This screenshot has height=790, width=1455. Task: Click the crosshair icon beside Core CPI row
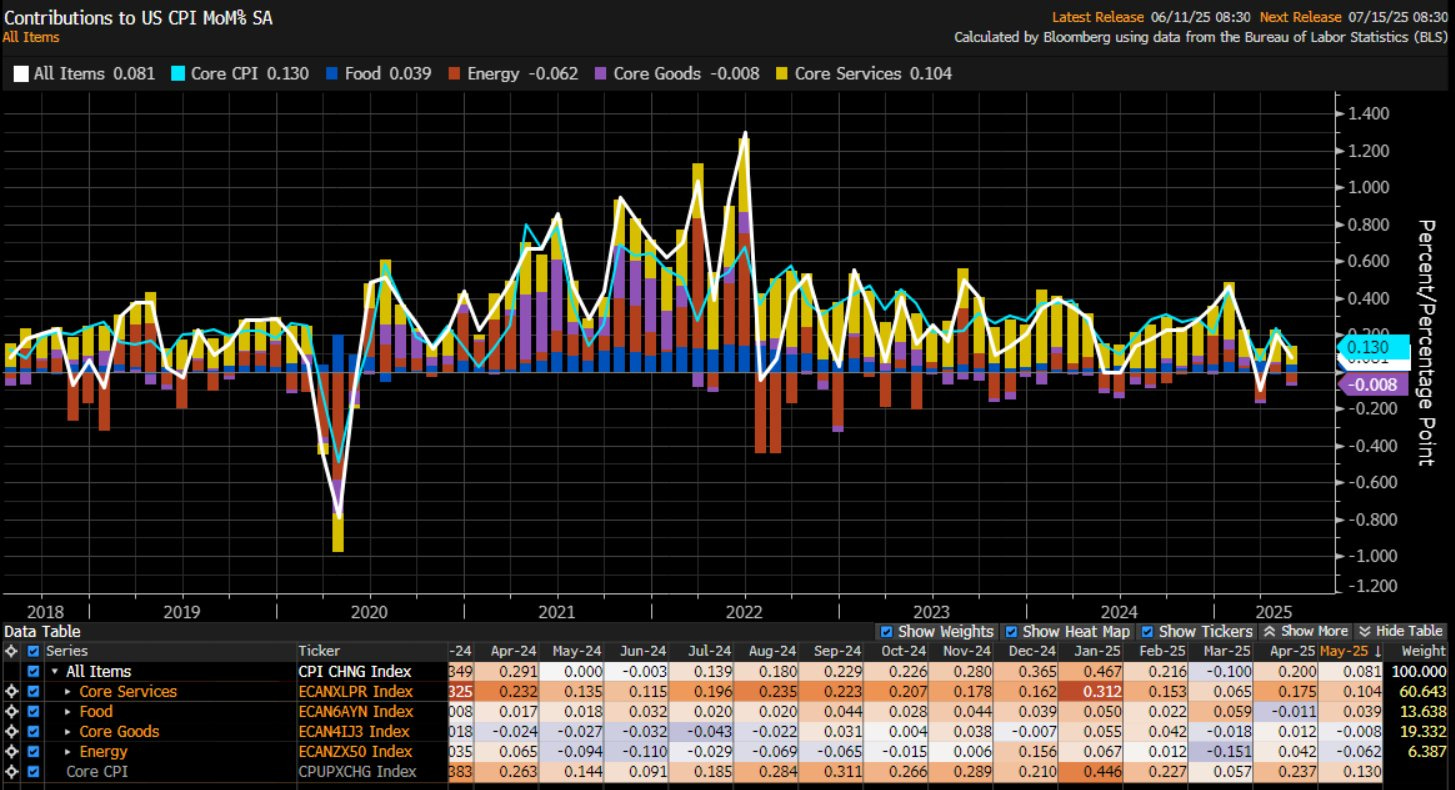click(x=10, y=772)
